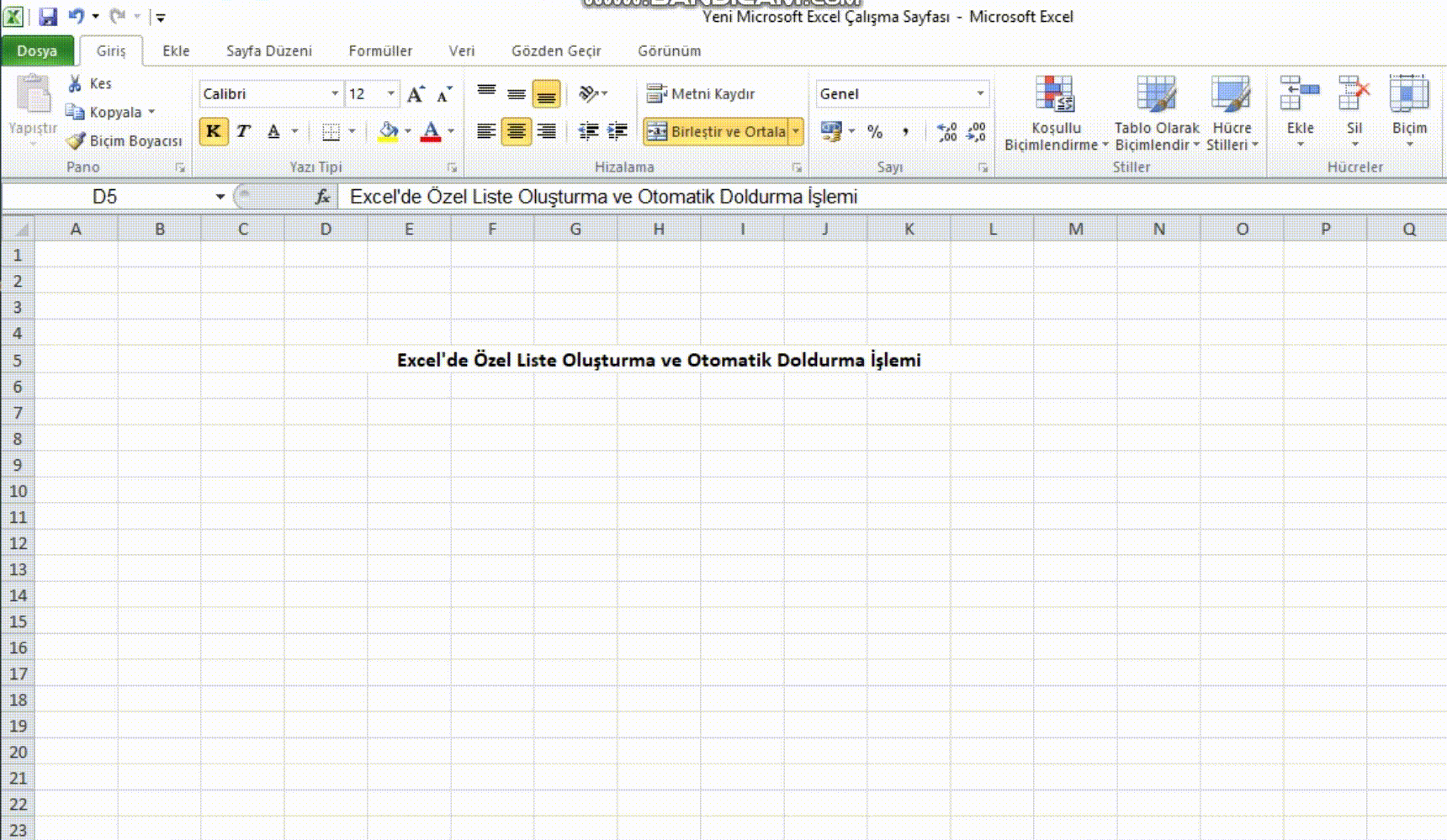Toggle italic formatting with the T button
The width and height of the screenshot is (1447, 840).
(x=243, y=131)
